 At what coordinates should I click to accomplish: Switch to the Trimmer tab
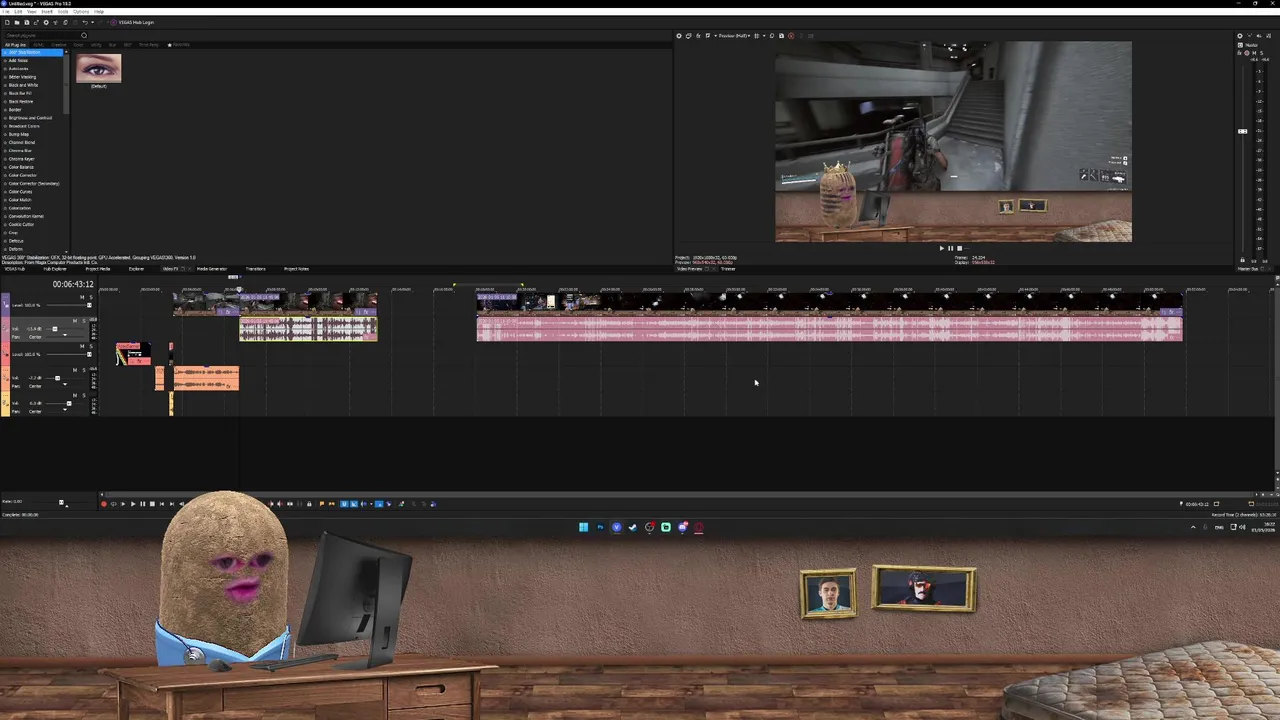point(728,269)
